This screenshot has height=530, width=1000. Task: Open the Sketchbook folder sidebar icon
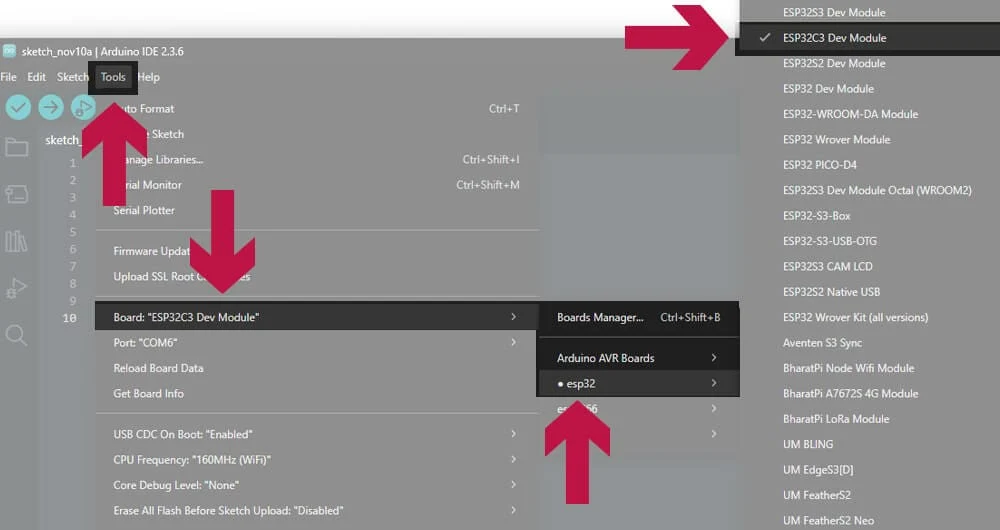[x=17, y=147]
